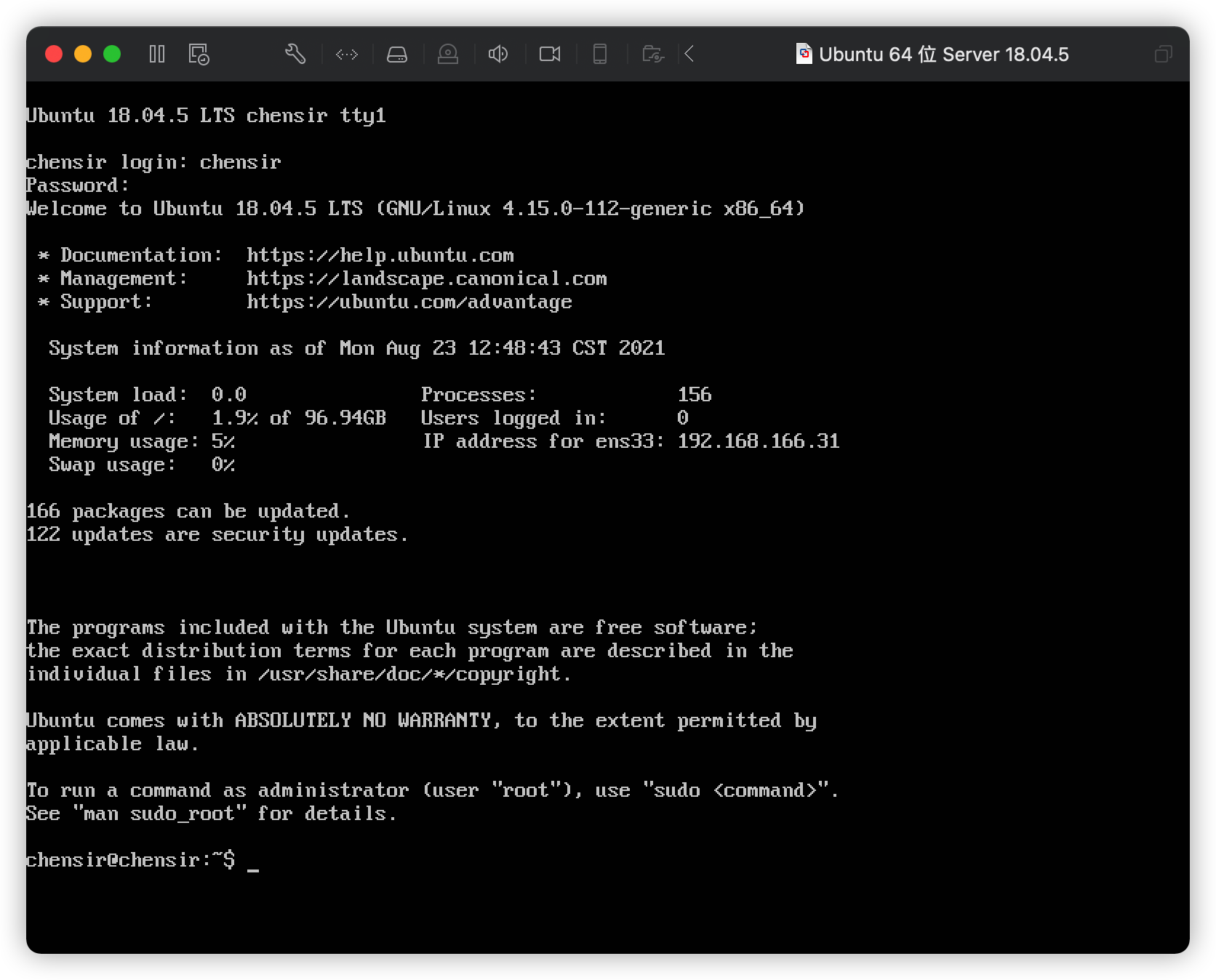Pause the virtual machine
Screen dimensions: 1216x980
[x=157, y=54]
